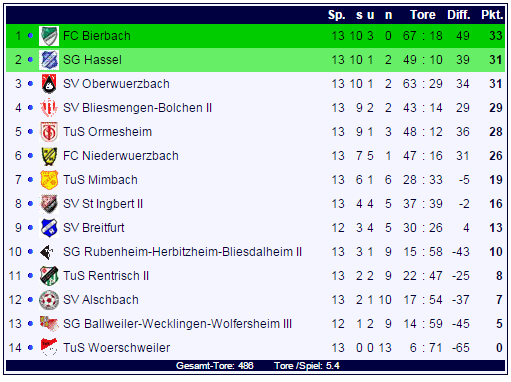
Task: Click the blue dot beside rank 1
Action: tap(30, 36)
